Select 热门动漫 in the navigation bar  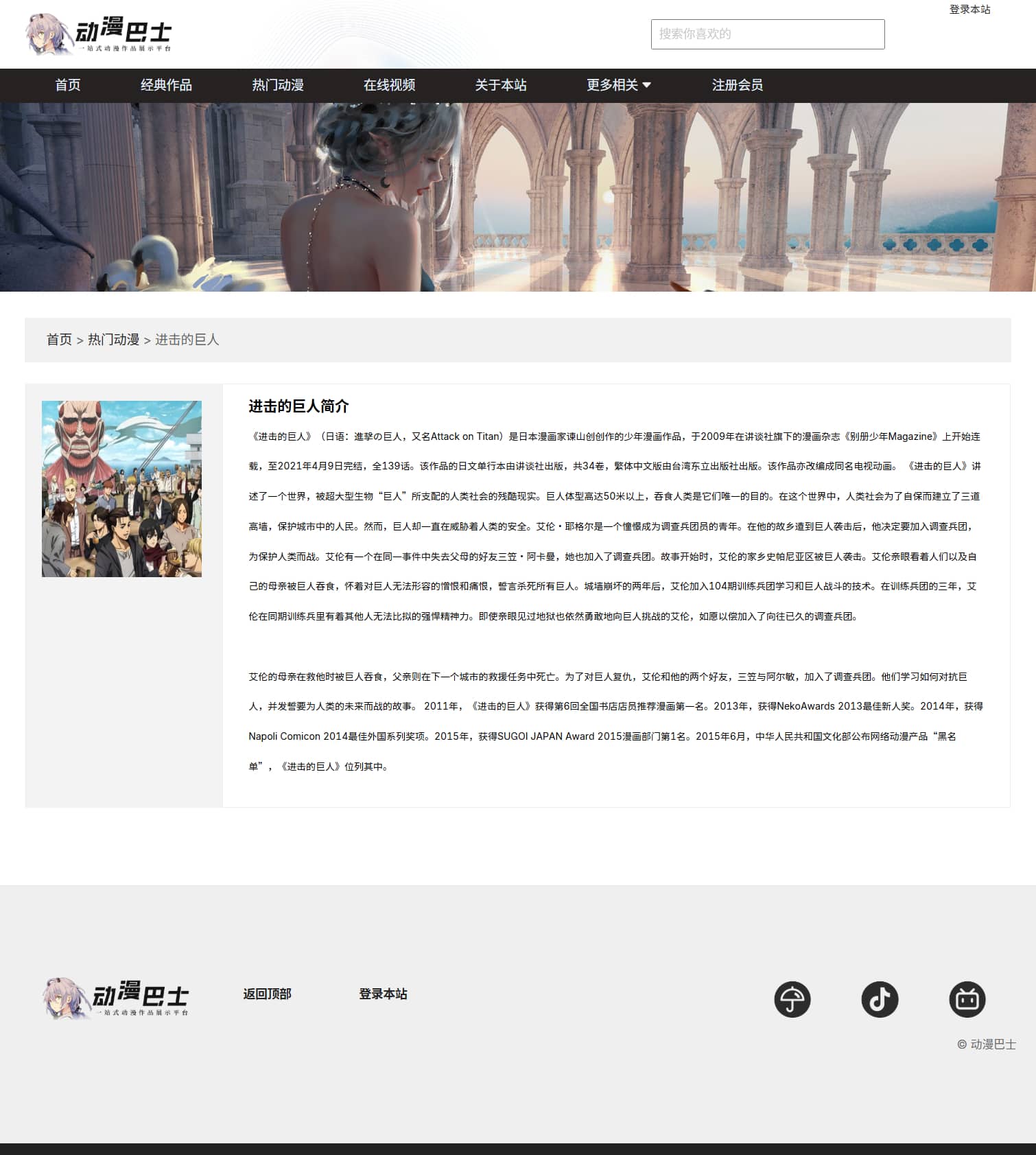(x=278, y=85)
